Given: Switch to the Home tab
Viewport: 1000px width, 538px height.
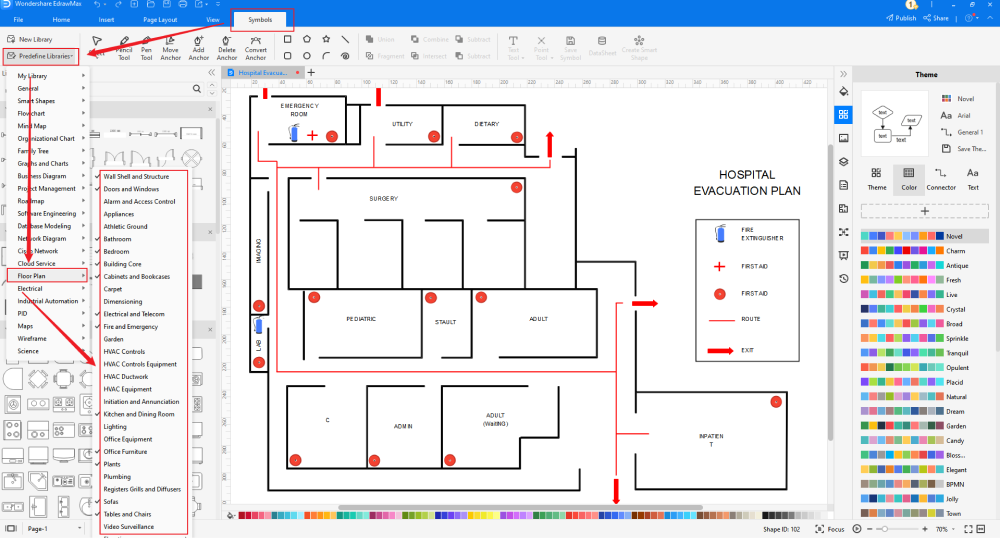Looking at the screenshot, I should click(x=61, y=20).
